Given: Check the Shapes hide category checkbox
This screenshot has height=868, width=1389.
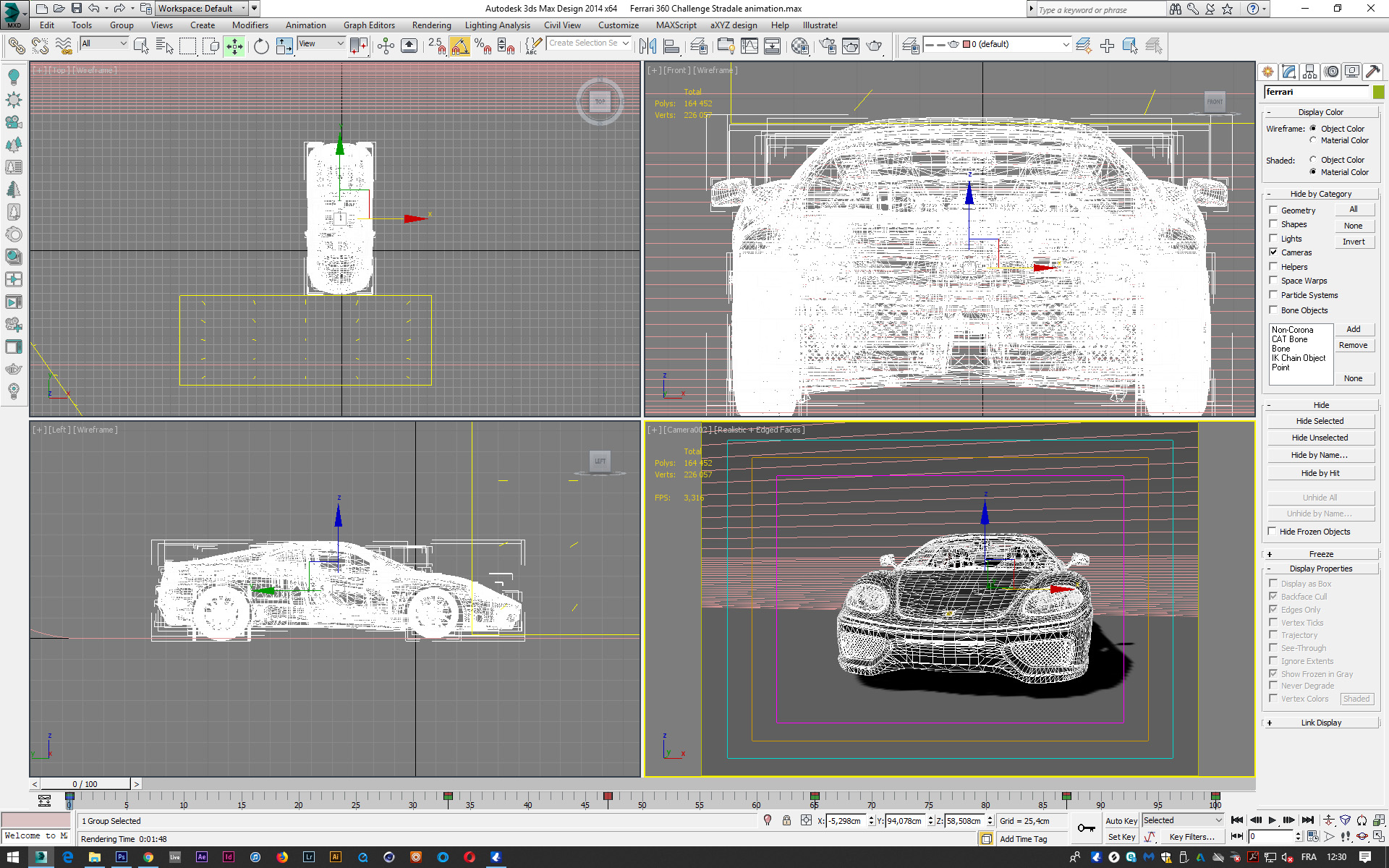Looking at the screenshot, I should point(1273,224).
